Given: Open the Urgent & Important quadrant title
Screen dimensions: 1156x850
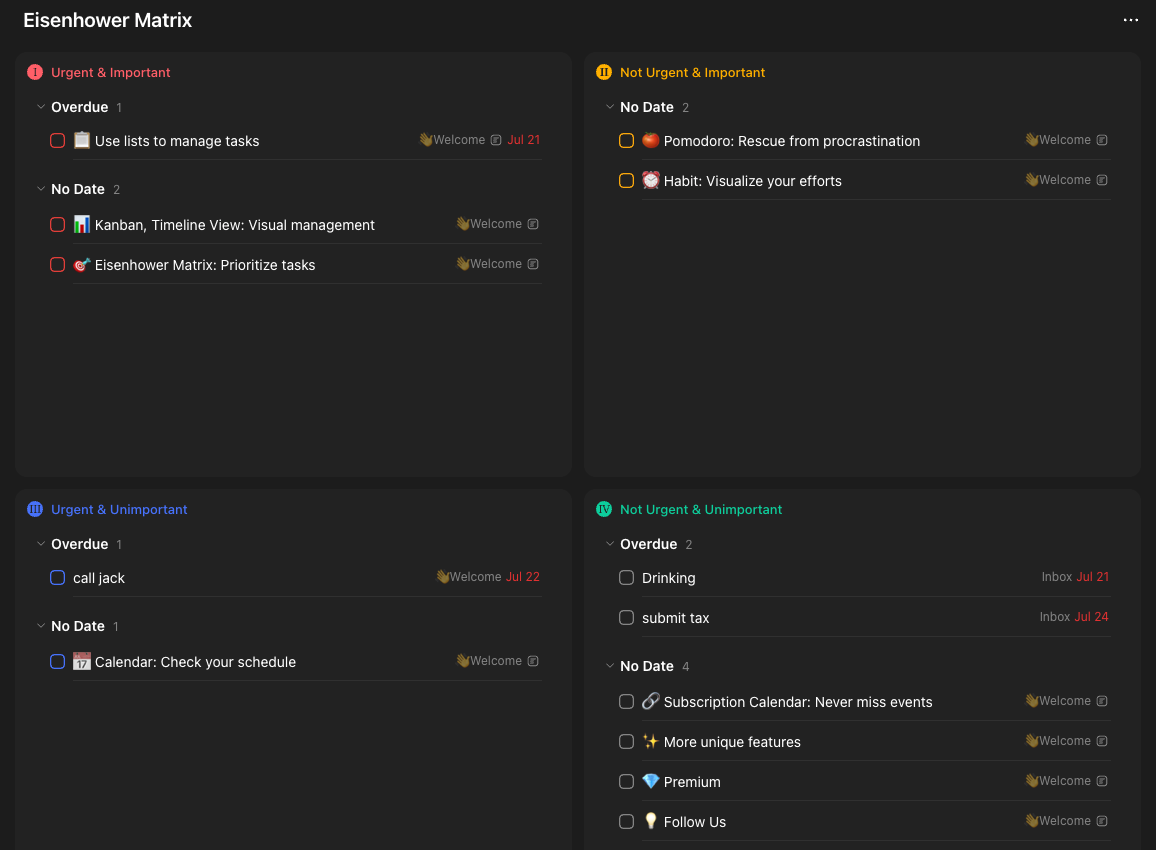Looking at the screenshot, I should [x=111, y=72].
